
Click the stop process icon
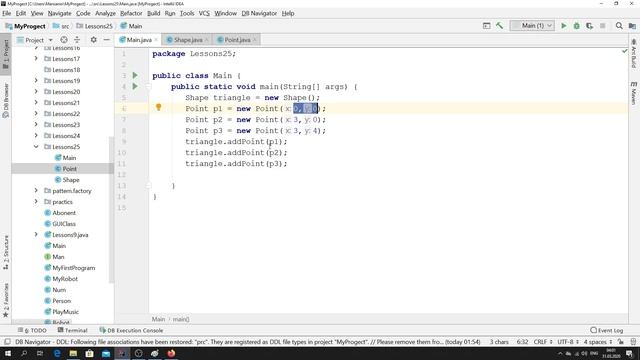[x=602, y=26]
